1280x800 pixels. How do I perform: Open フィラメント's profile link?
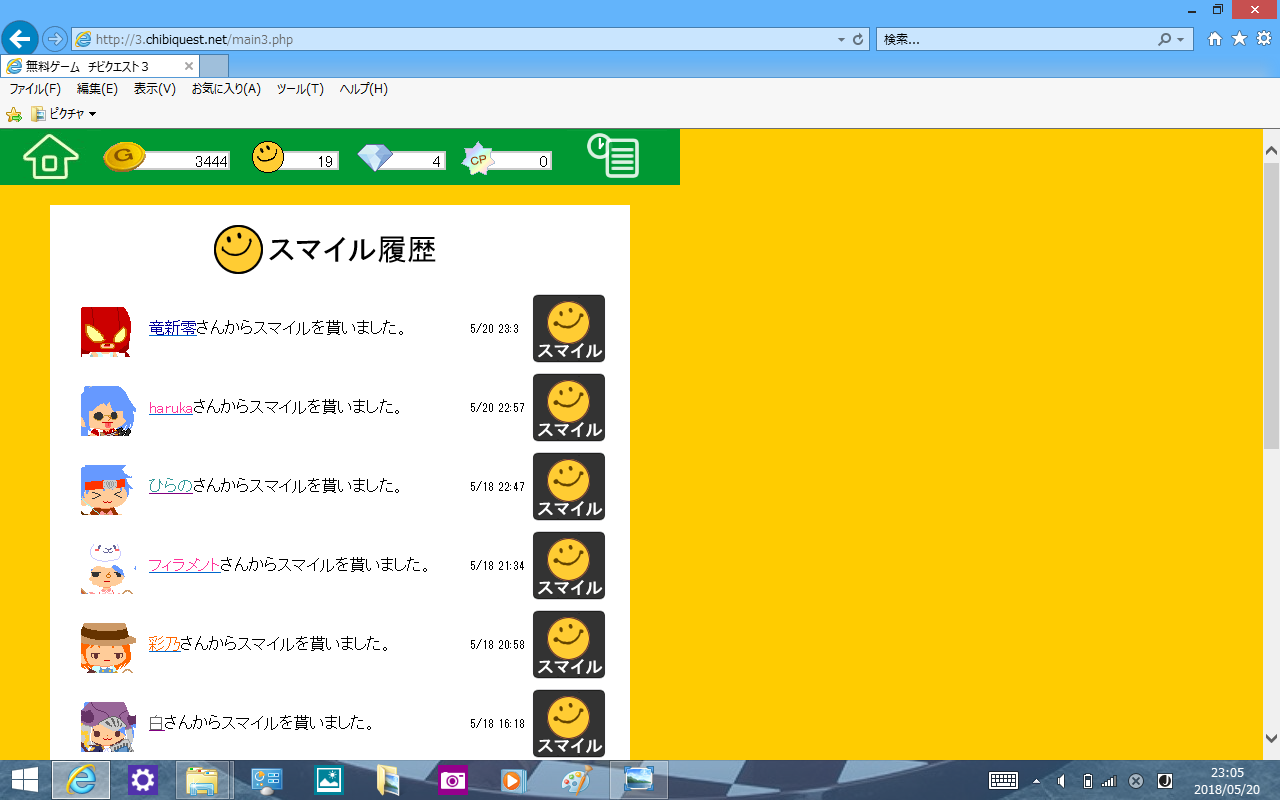click(184, 565)
